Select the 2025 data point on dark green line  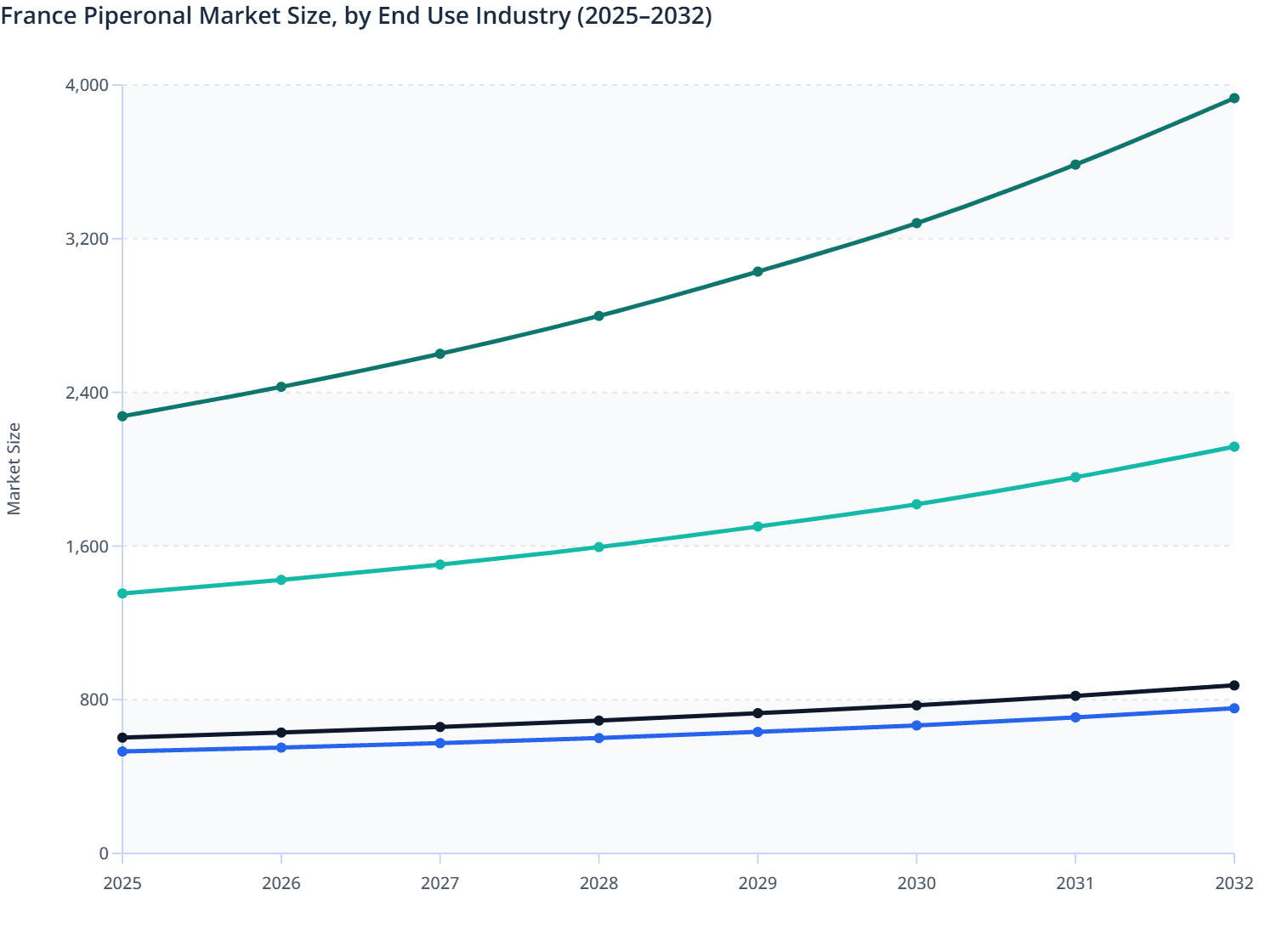[x=123, y=416]
